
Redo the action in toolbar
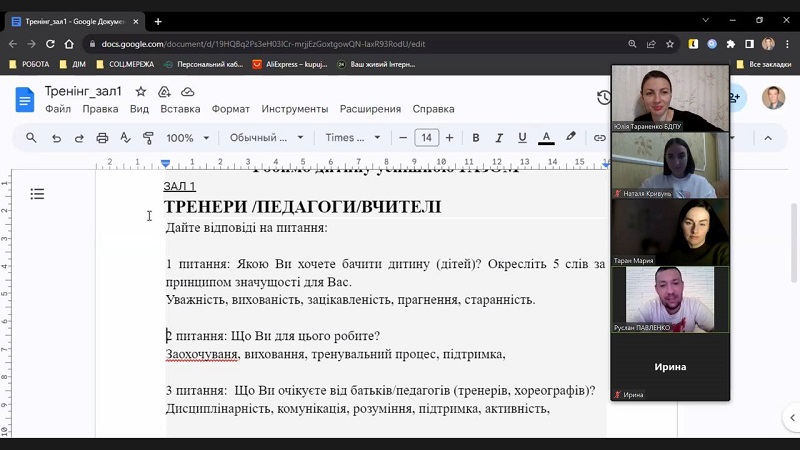(x=79, y=138)
